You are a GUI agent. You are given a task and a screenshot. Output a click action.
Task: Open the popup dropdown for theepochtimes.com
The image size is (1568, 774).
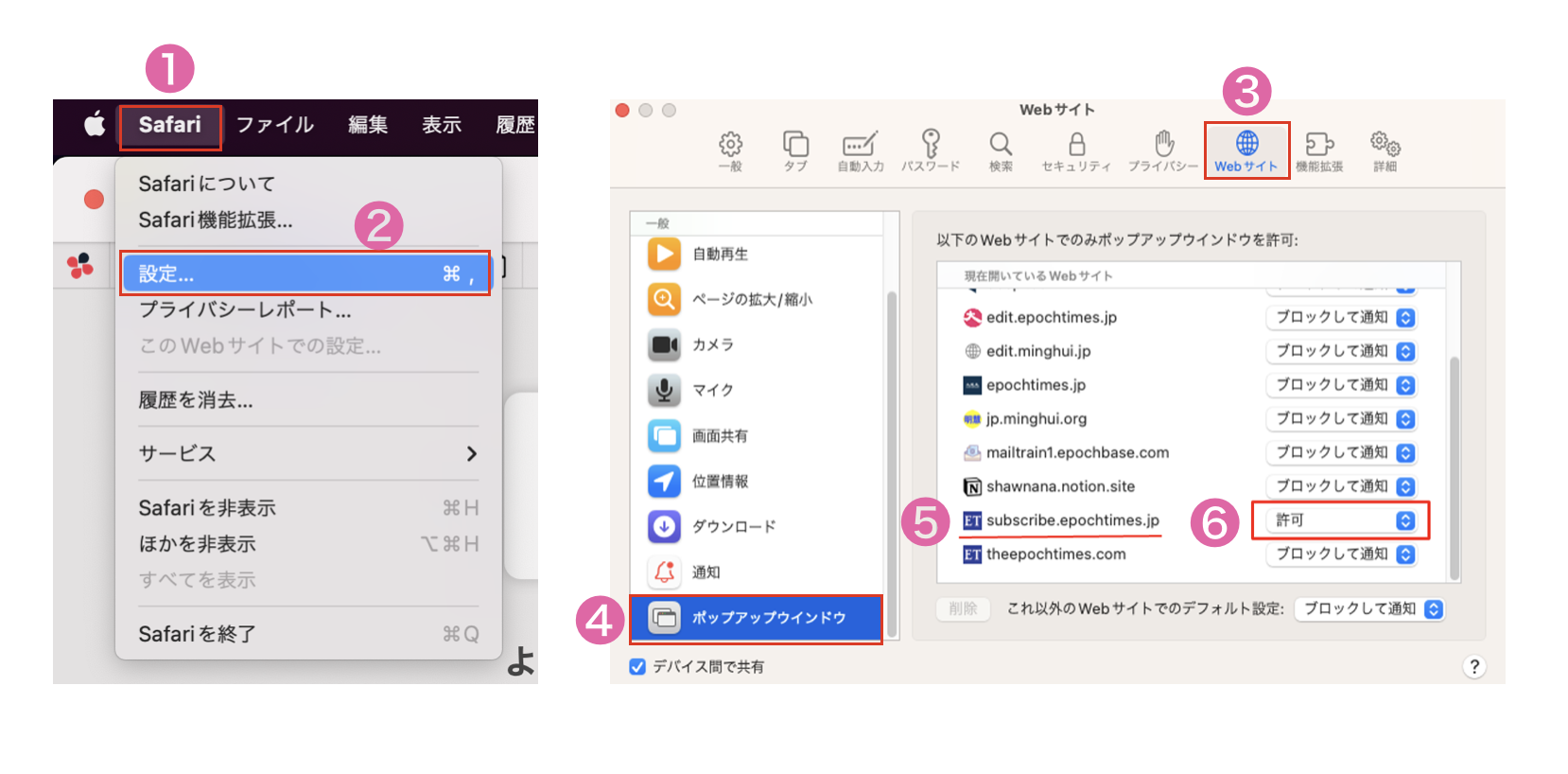[x=1341, y=554]
